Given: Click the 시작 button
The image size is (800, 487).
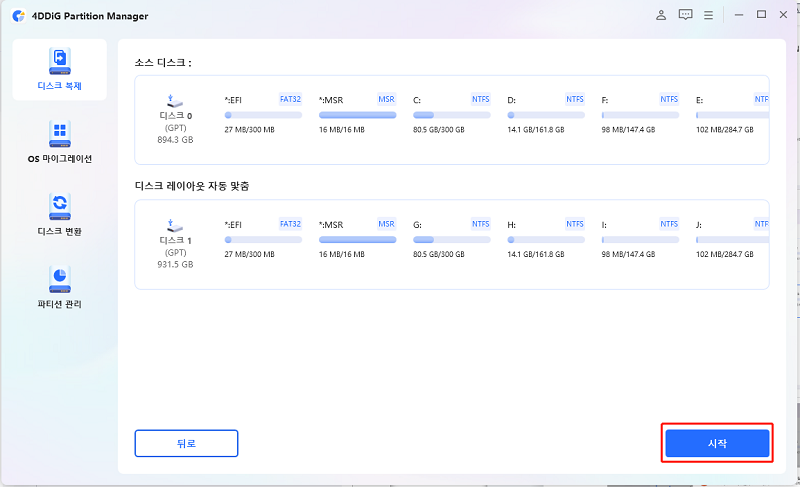Looking at the screenshot, I should tap(717, 443).
